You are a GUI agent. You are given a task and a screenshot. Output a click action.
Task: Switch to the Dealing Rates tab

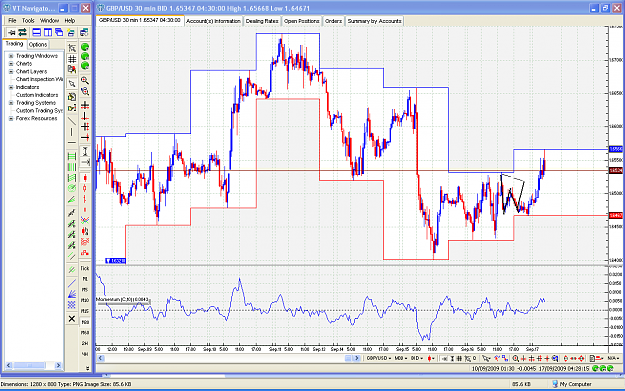click(262, 21)
